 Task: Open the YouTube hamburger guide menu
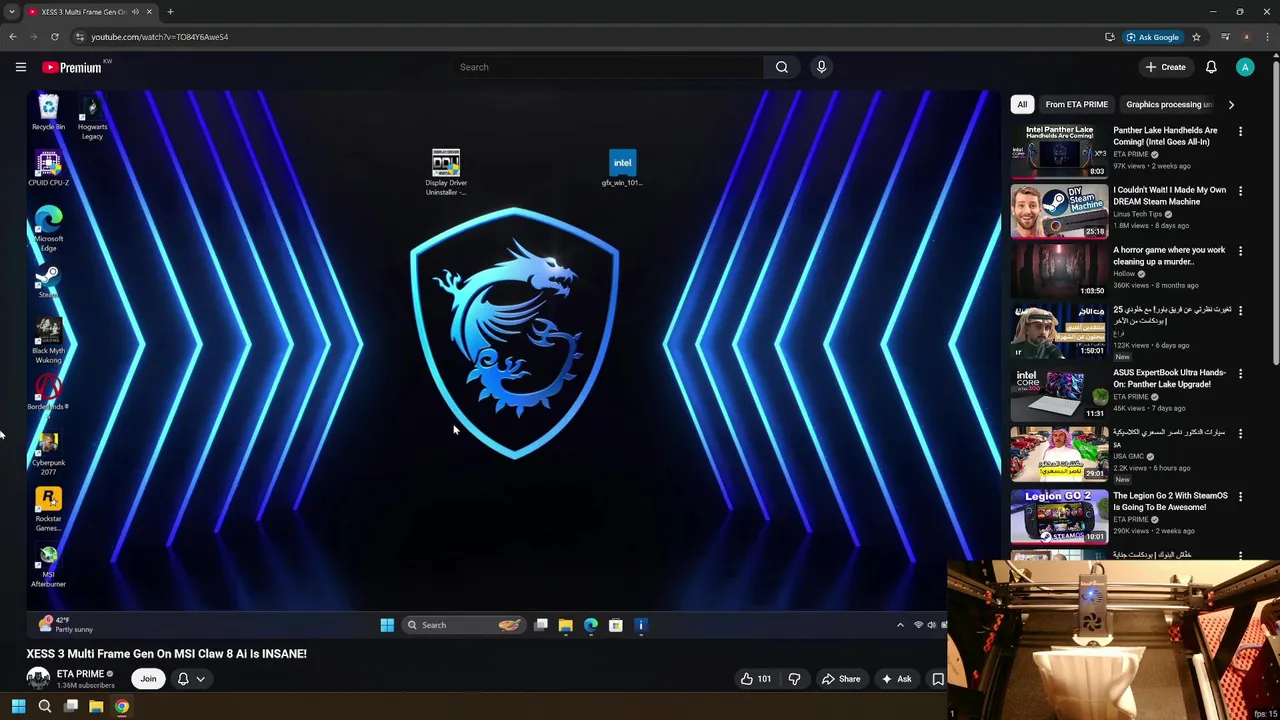click(20, 67)
